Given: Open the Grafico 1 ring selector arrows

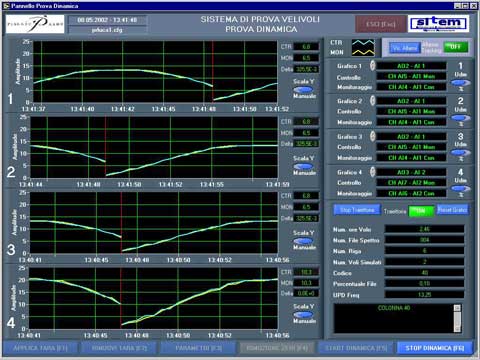Looking at the screenshot, I should point(372,65).
